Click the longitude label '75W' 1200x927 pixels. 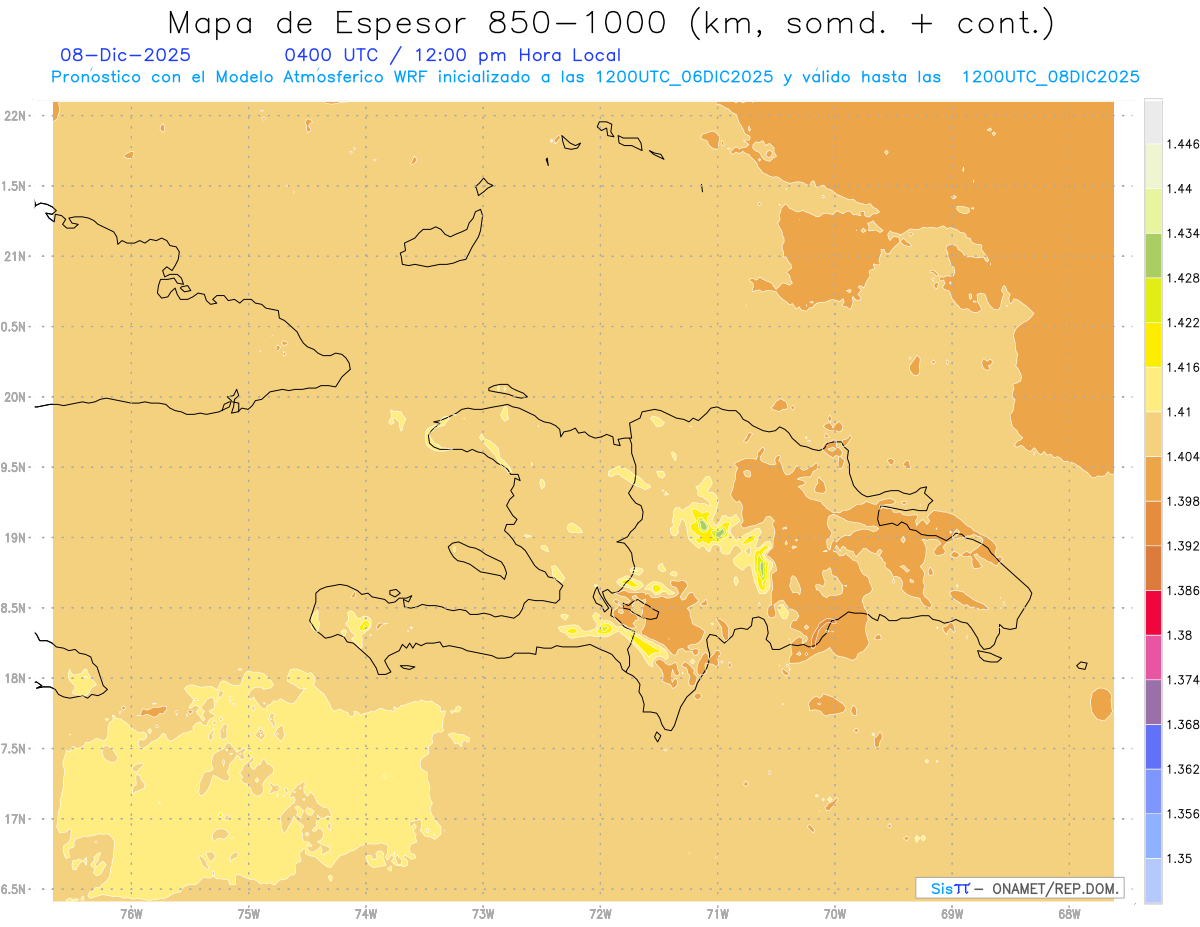coord(249,913)
